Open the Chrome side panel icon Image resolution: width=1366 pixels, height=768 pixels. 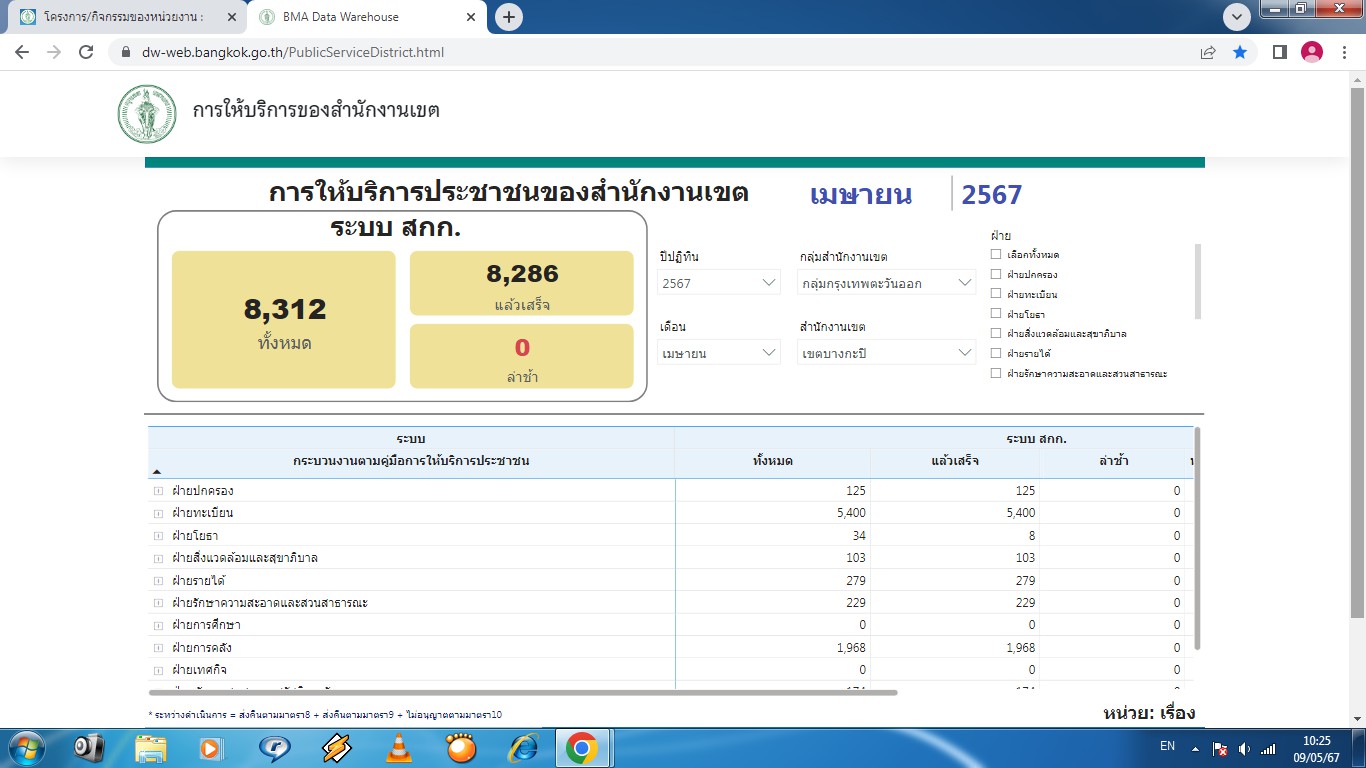point(1279,52)
